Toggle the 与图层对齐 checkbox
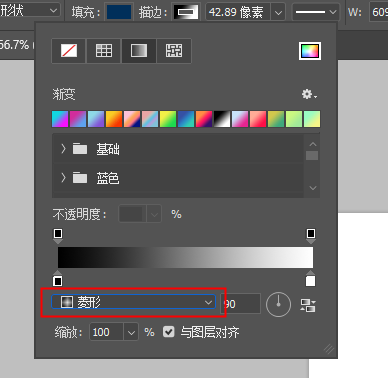 point(169,332)
